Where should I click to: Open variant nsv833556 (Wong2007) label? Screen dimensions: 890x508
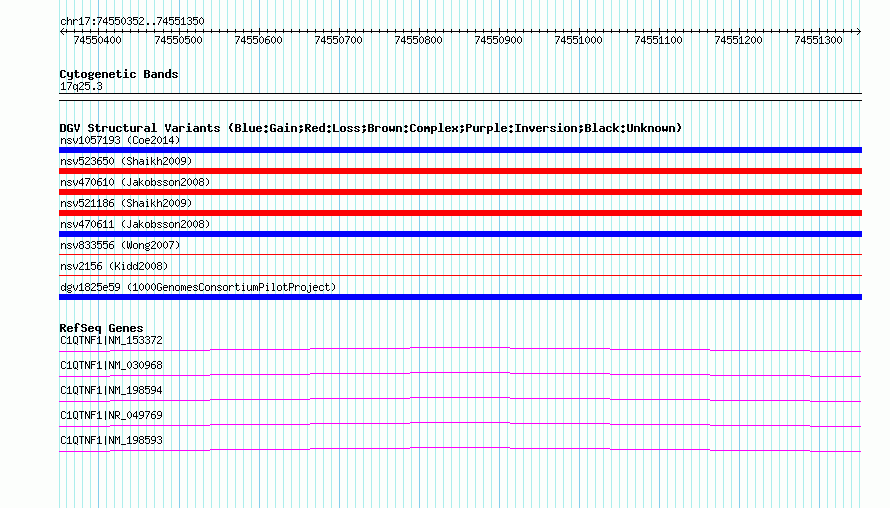pyautogui.click(x=120, y=245)
